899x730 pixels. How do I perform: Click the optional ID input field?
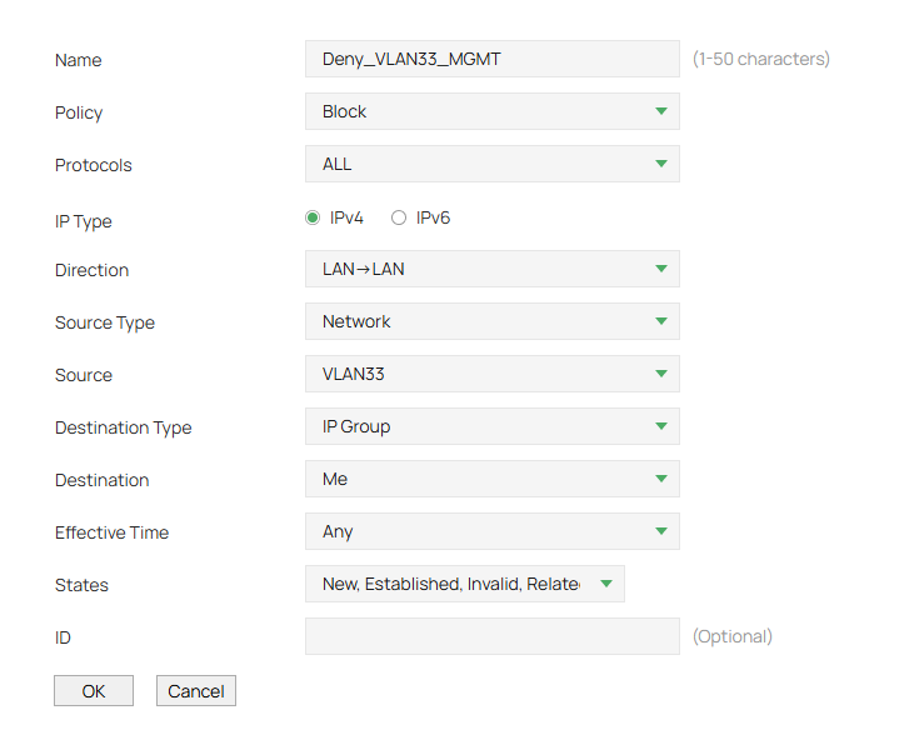coord(492,636)
